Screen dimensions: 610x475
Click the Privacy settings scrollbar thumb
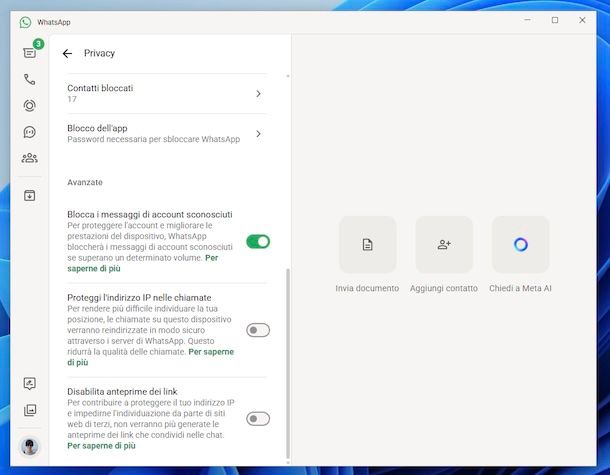(x=288, y=363)
